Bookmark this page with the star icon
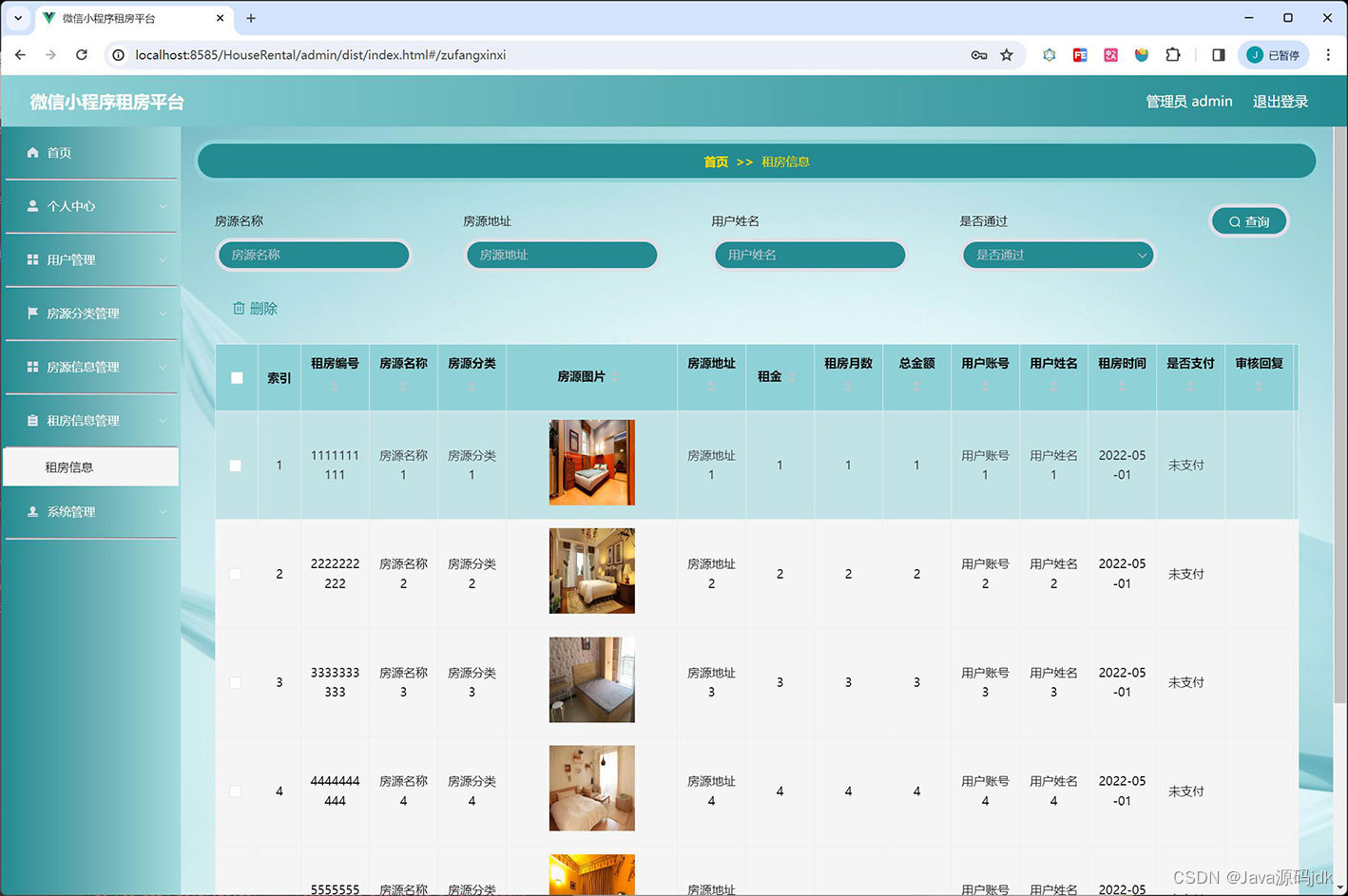Viewport: 1348px width, 896px height. (1007, 55)
